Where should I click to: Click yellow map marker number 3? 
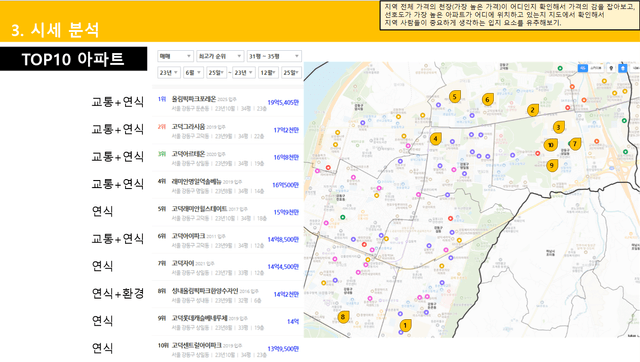559,127
